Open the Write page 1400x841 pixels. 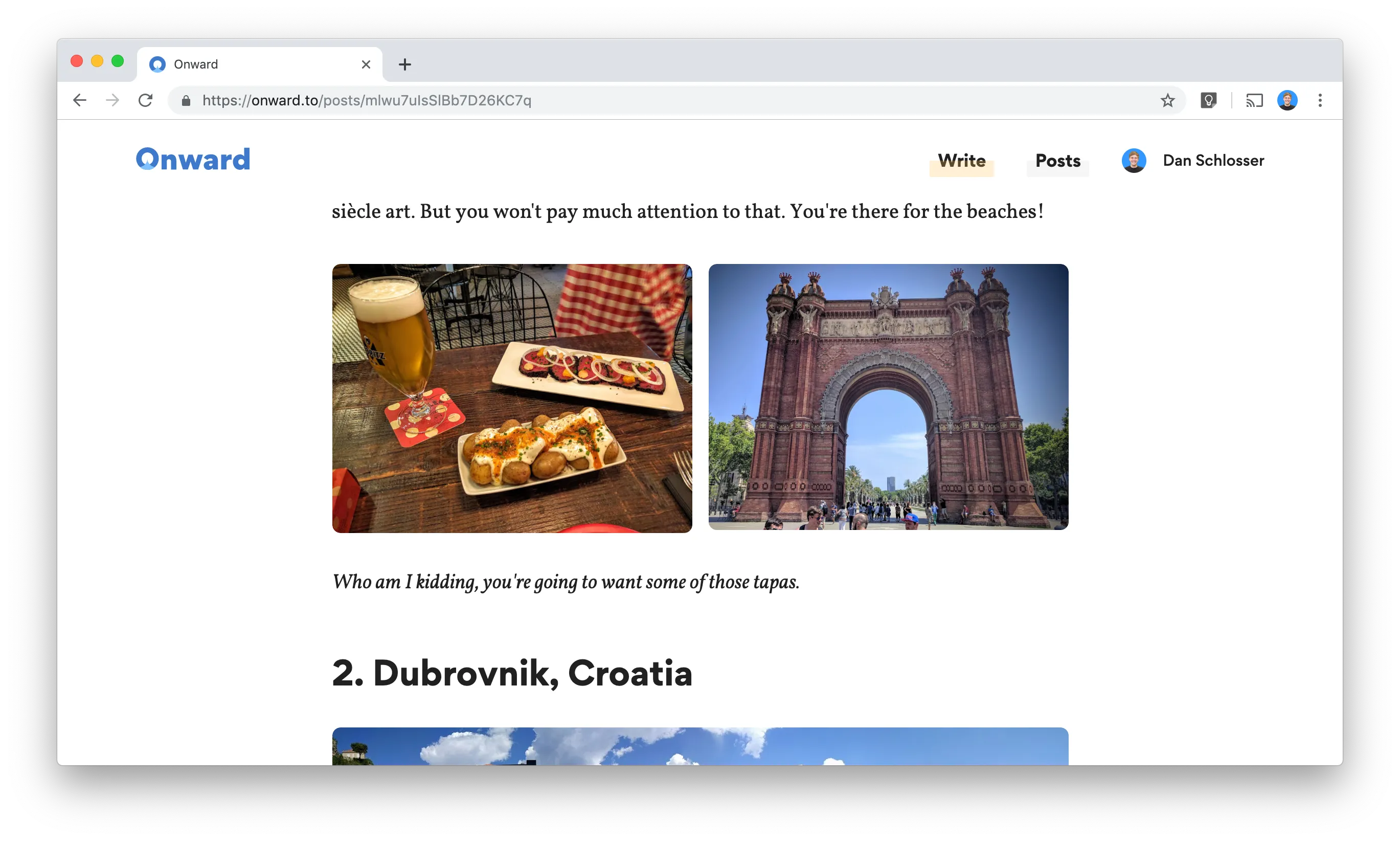point(961,161)
